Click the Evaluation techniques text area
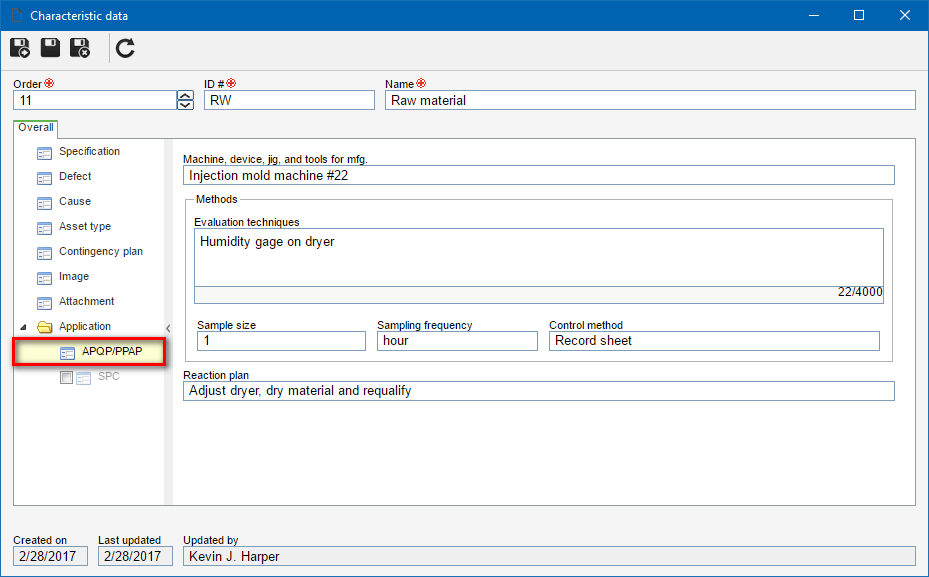Image resolution: width=929 pixels, height=577 pixels. point(539,258)
